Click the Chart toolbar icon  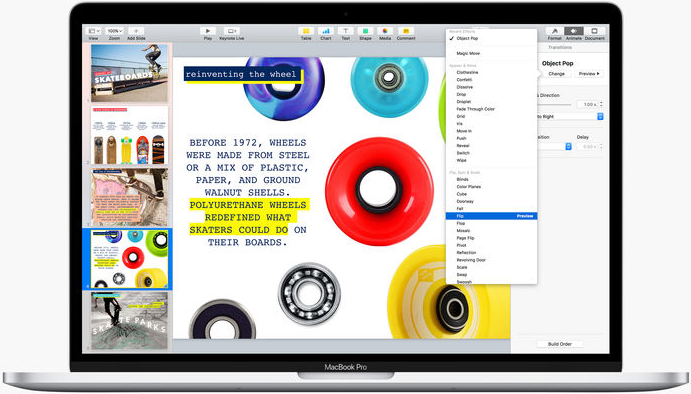point(326,31)
